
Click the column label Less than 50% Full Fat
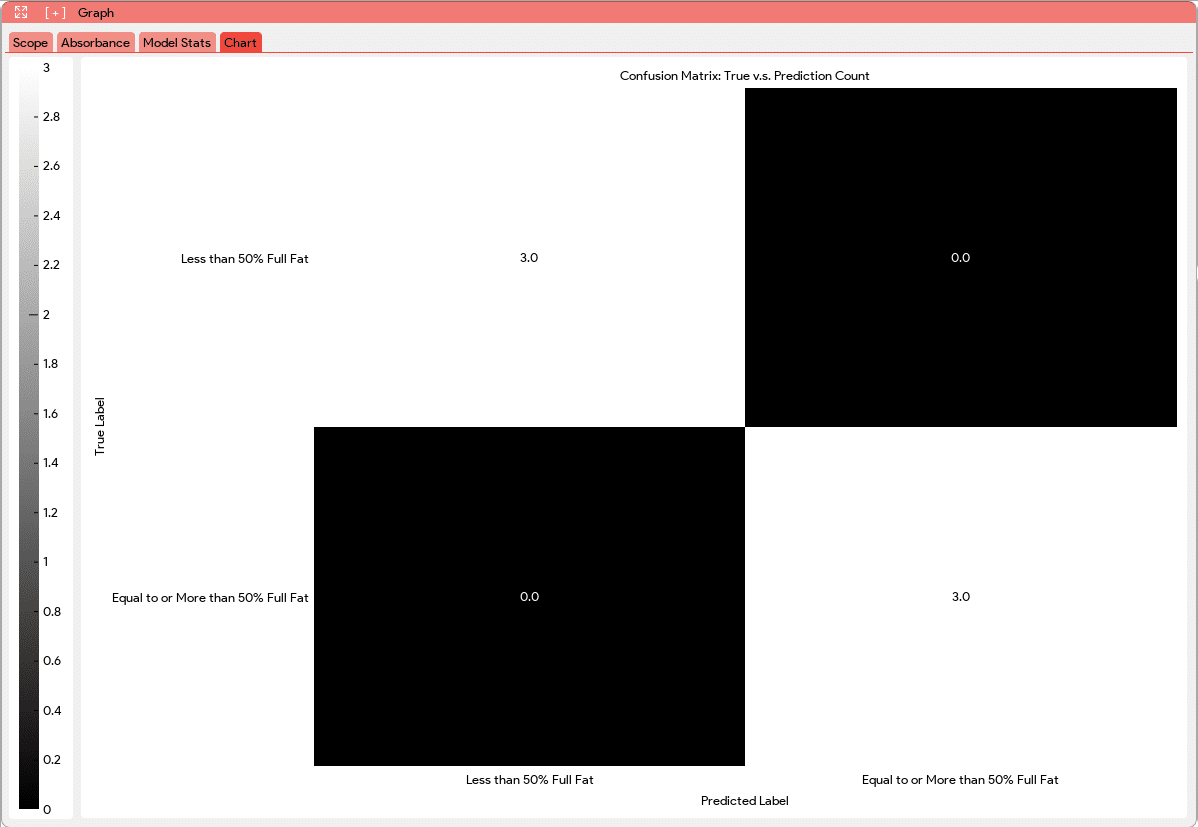[529, 780]
